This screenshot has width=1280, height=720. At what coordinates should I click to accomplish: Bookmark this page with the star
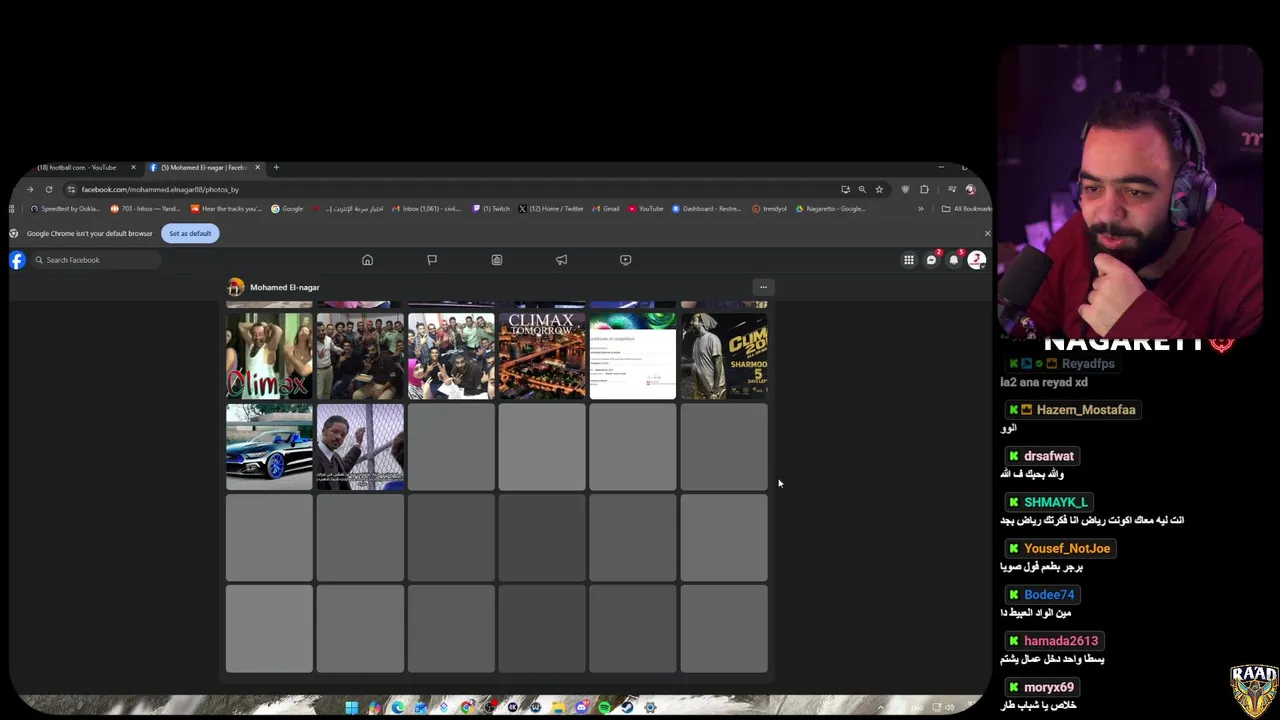(x=879, y=189)
